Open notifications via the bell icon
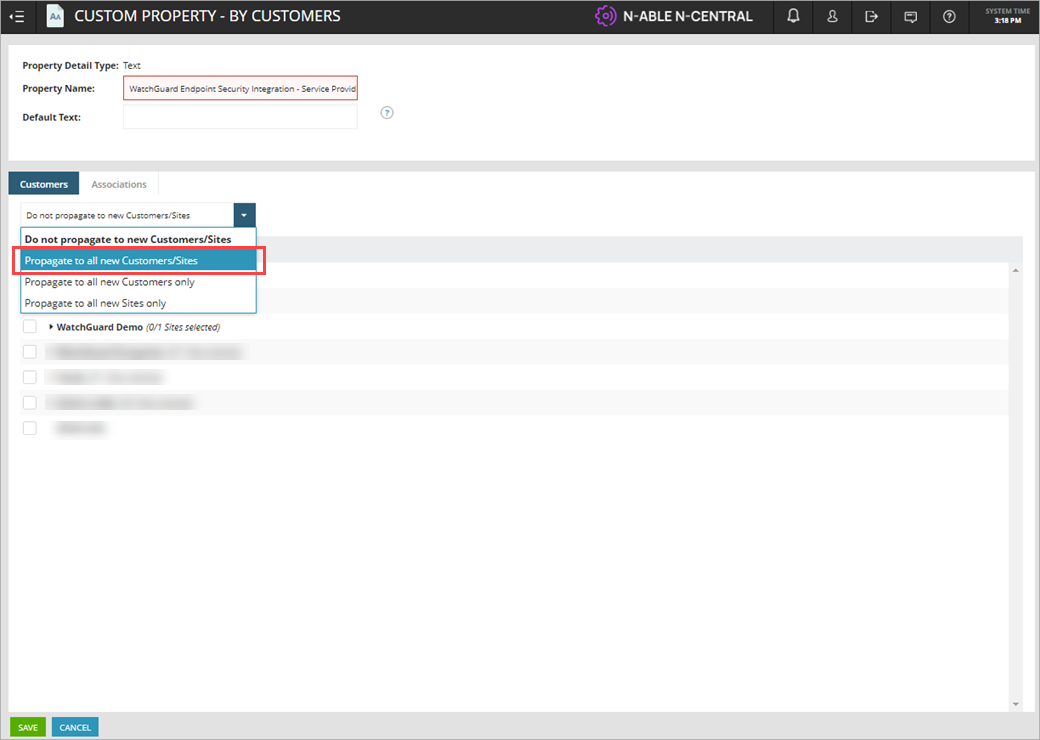 [x=793, y=16]
